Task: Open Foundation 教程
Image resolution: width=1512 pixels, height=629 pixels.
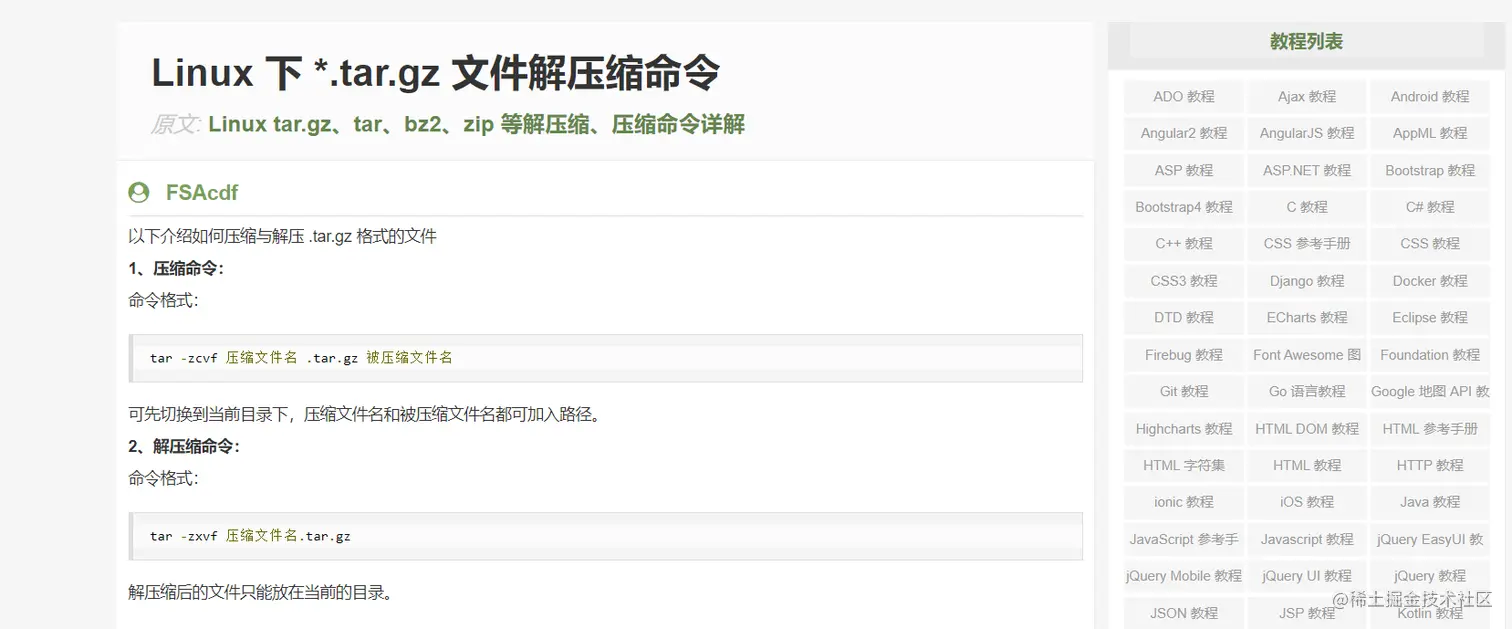Action: [x=1430, y=355]
